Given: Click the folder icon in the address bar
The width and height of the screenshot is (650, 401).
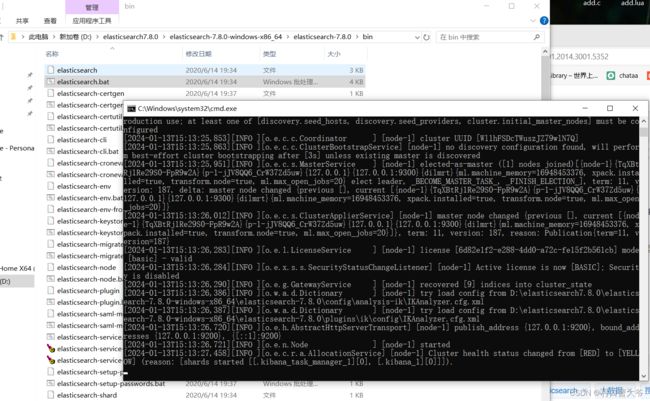Looking at the screenshot, I should tap(13, 37).
